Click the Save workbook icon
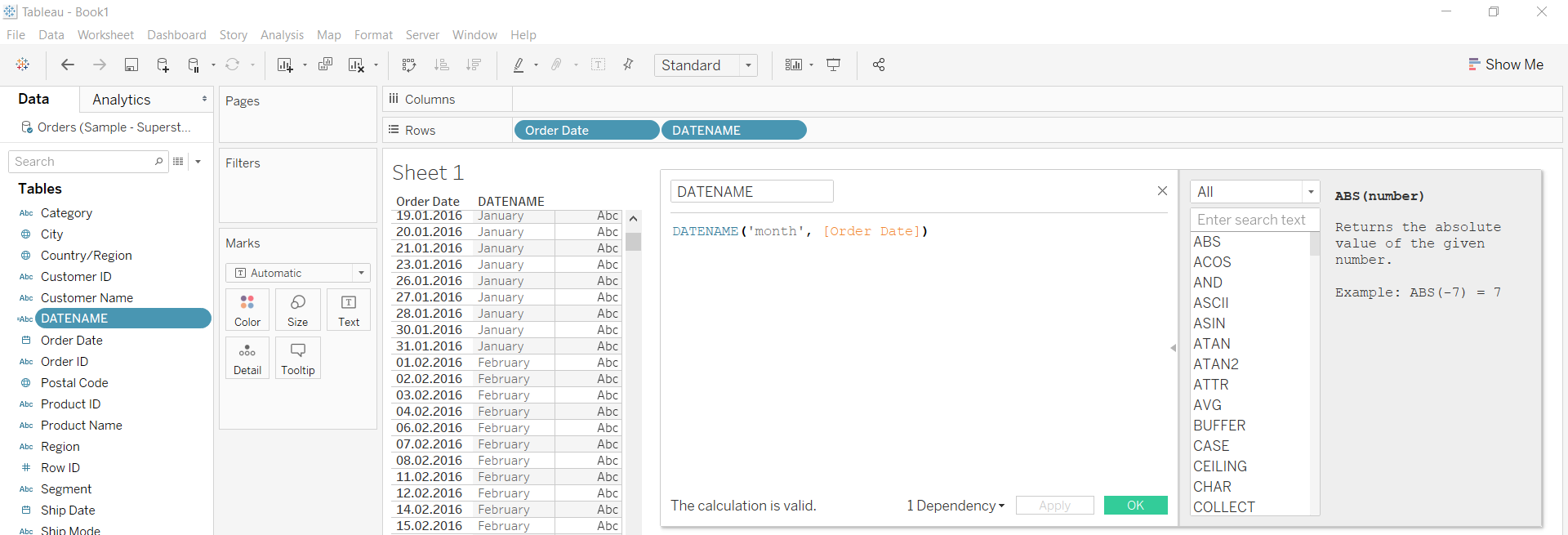The width and height of the screenshot is (1568, 535). coord(131,65)
